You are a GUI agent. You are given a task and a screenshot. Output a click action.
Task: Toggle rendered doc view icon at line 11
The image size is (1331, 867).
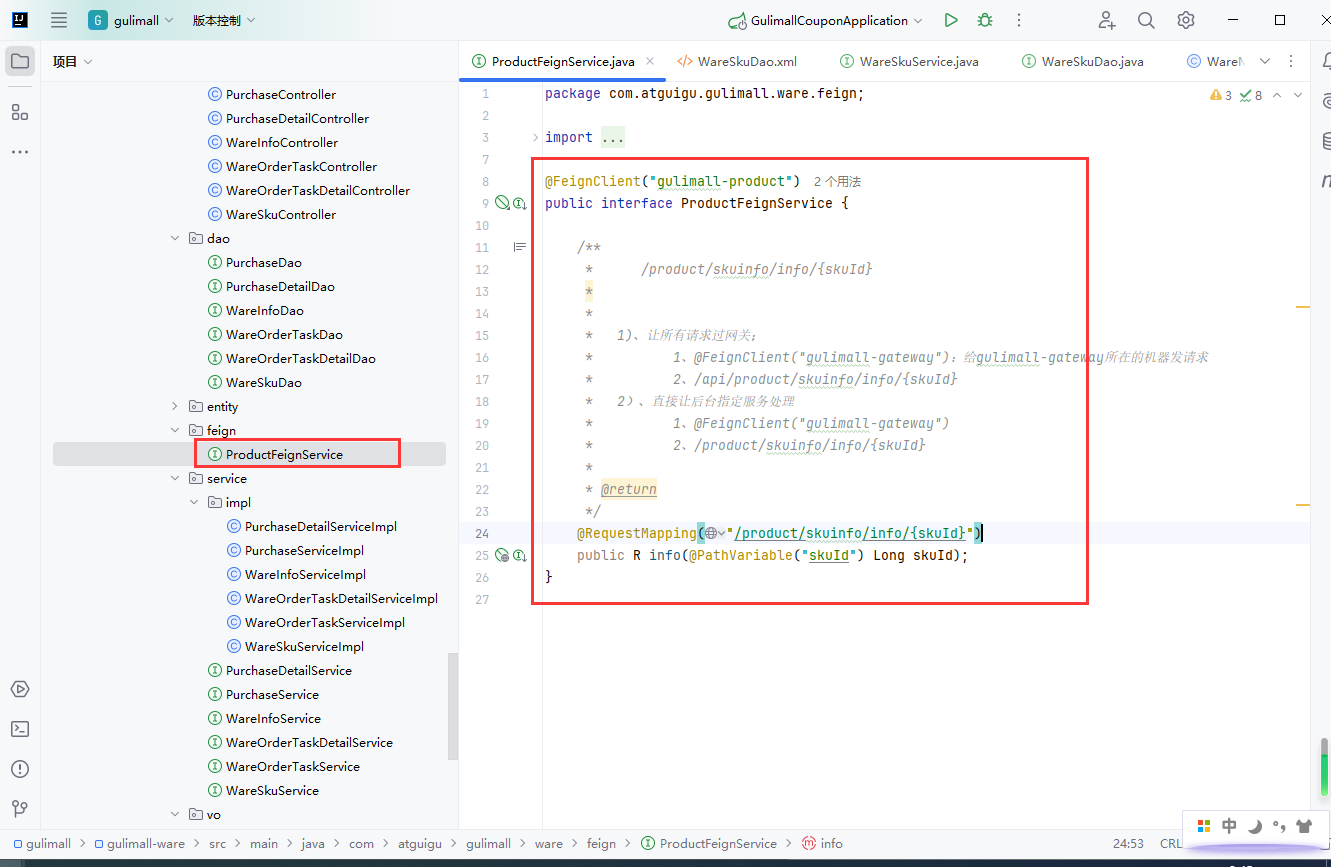pyautogui.click(x=519, y=247)
